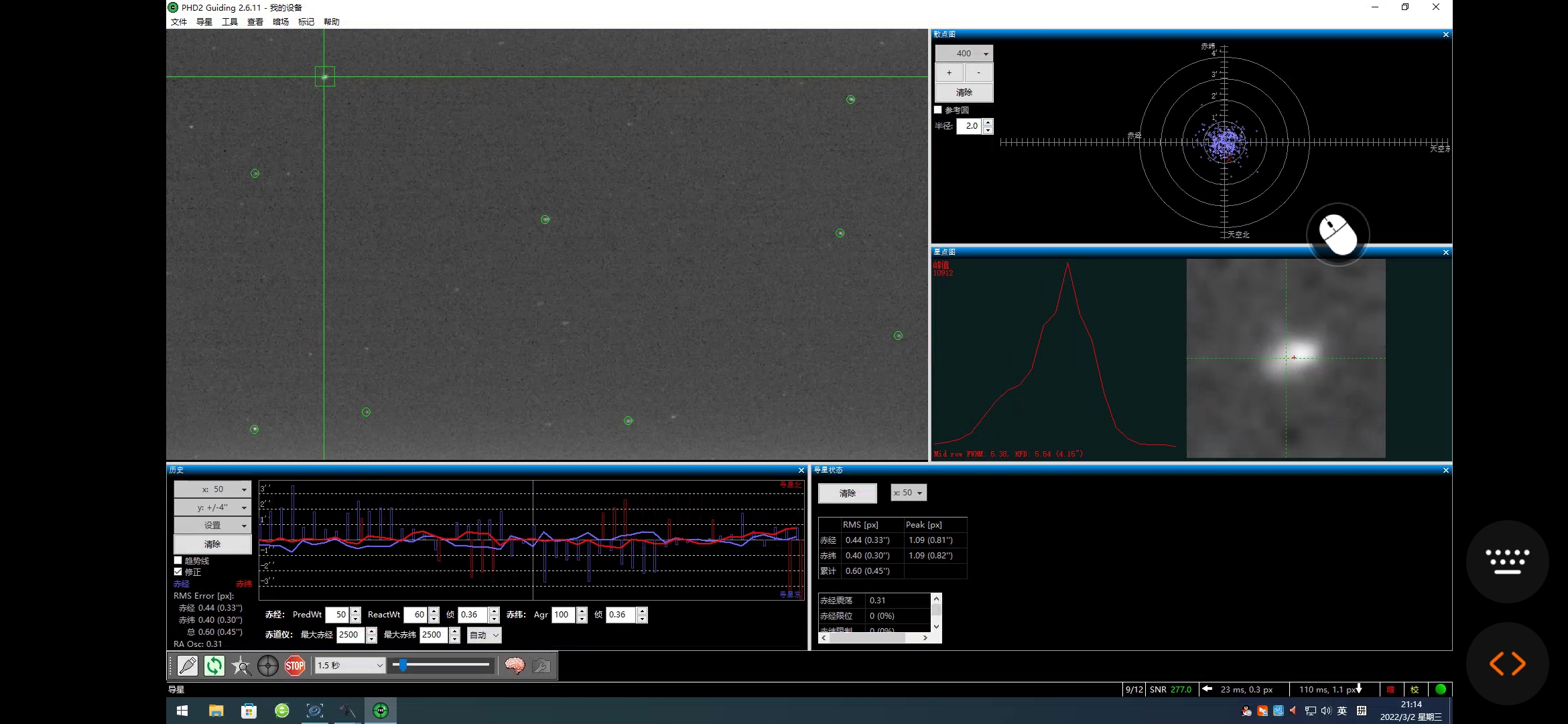Open the on-screen keyboard round button
Image resolution: width=1568 pixels, height=724 pixels.
point(1507,562)
